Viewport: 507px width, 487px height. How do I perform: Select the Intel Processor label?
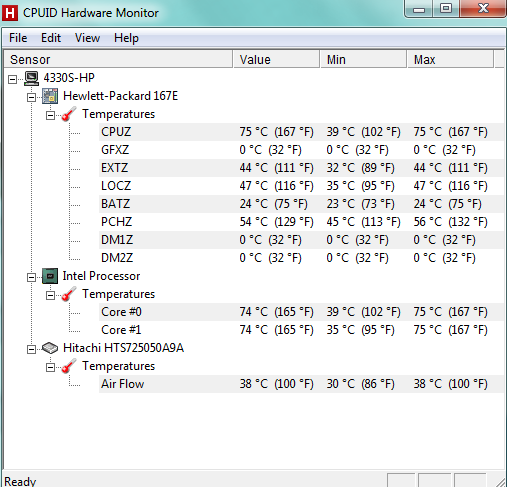click(x=101, y=276)
